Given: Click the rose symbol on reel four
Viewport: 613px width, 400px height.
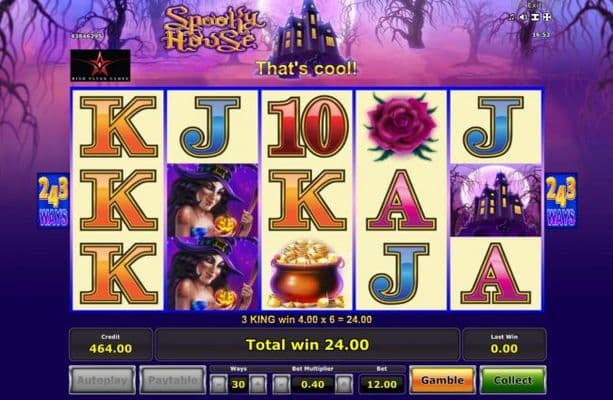Looking at the screenshot, I should click(401, 127).
